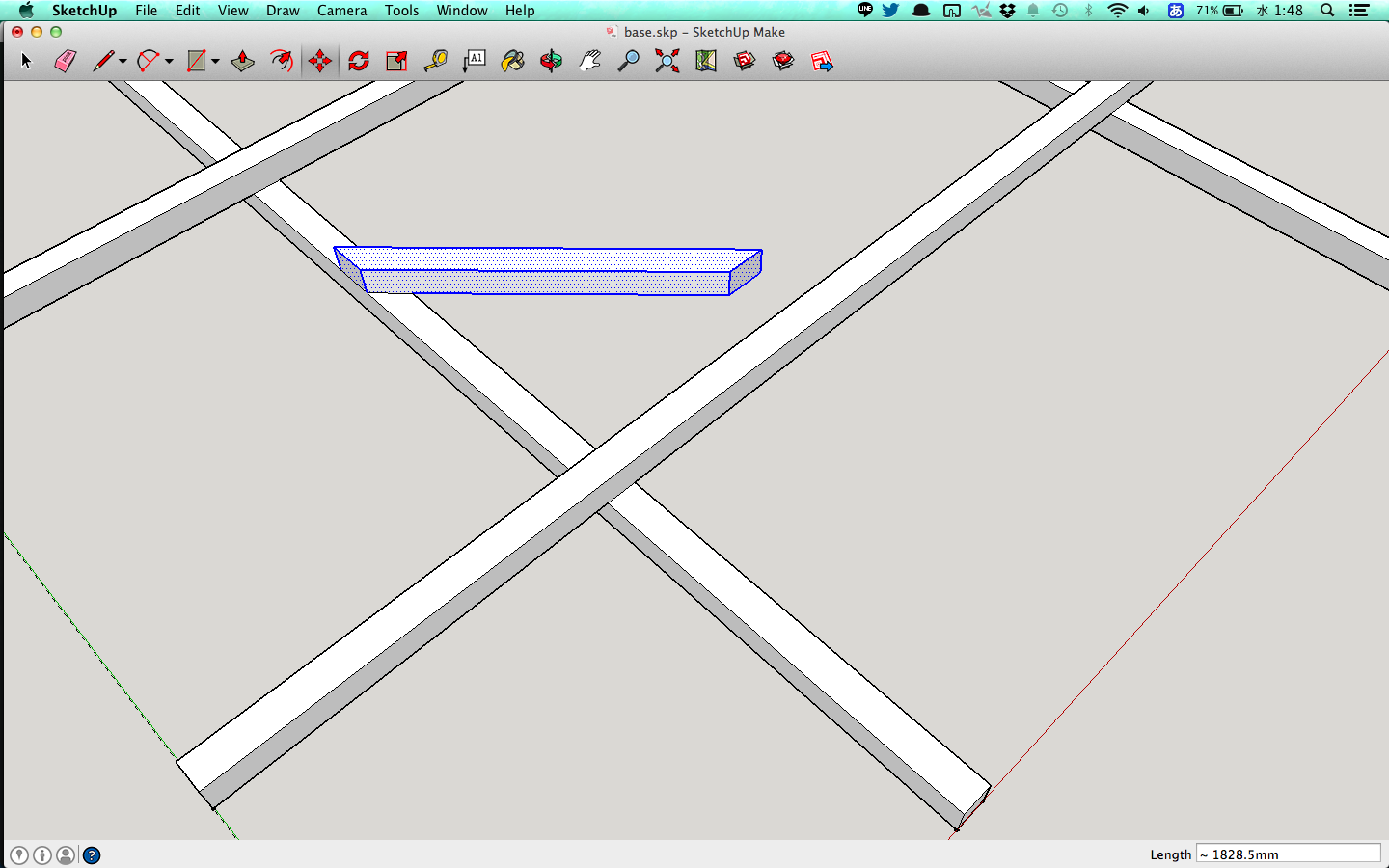
Task: Click the Add Location map button
Action: click(706, 62)
